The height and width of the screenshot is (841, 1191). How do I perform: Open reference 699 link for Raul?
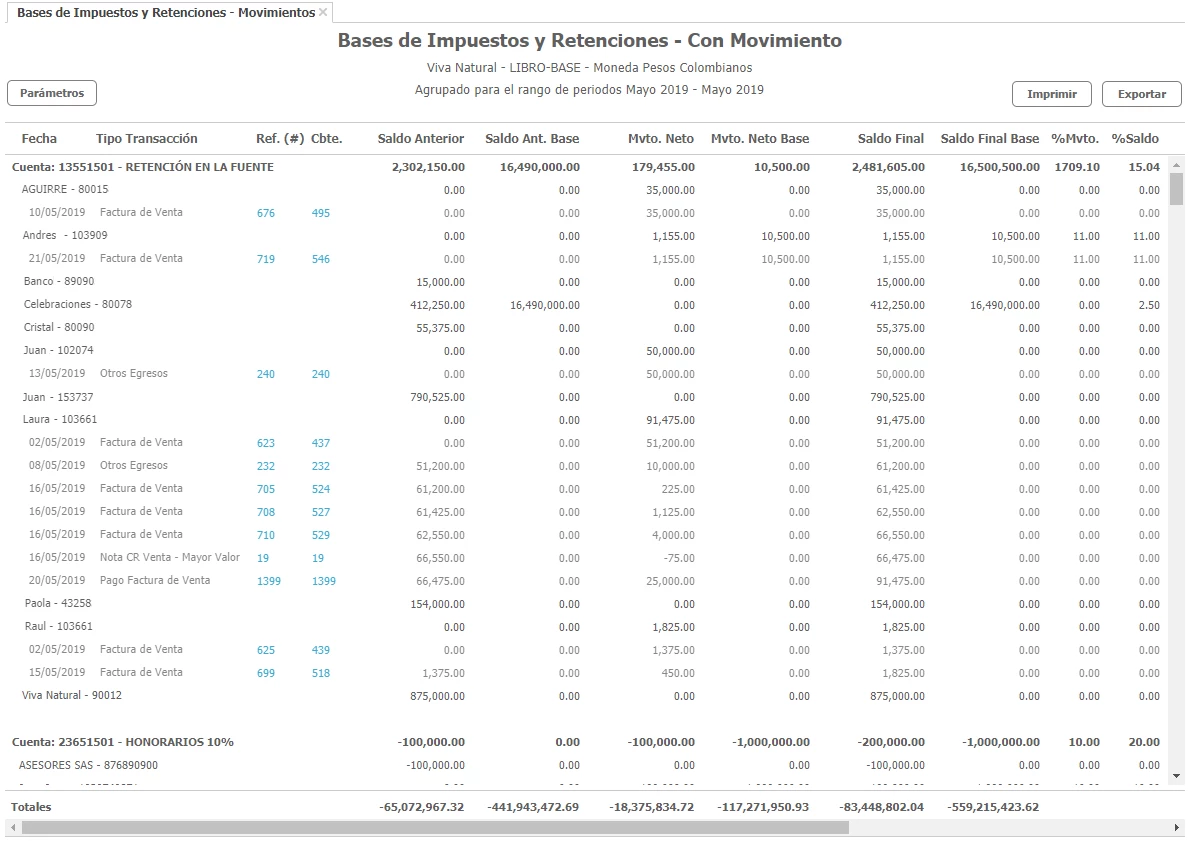tap(266, 673)
